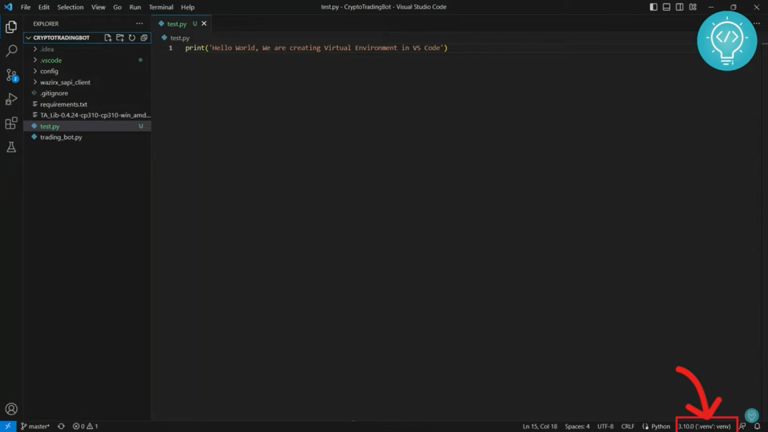The image size is (768, 432).
Task: Click the master branch in status bar
Action: point(36,426)
